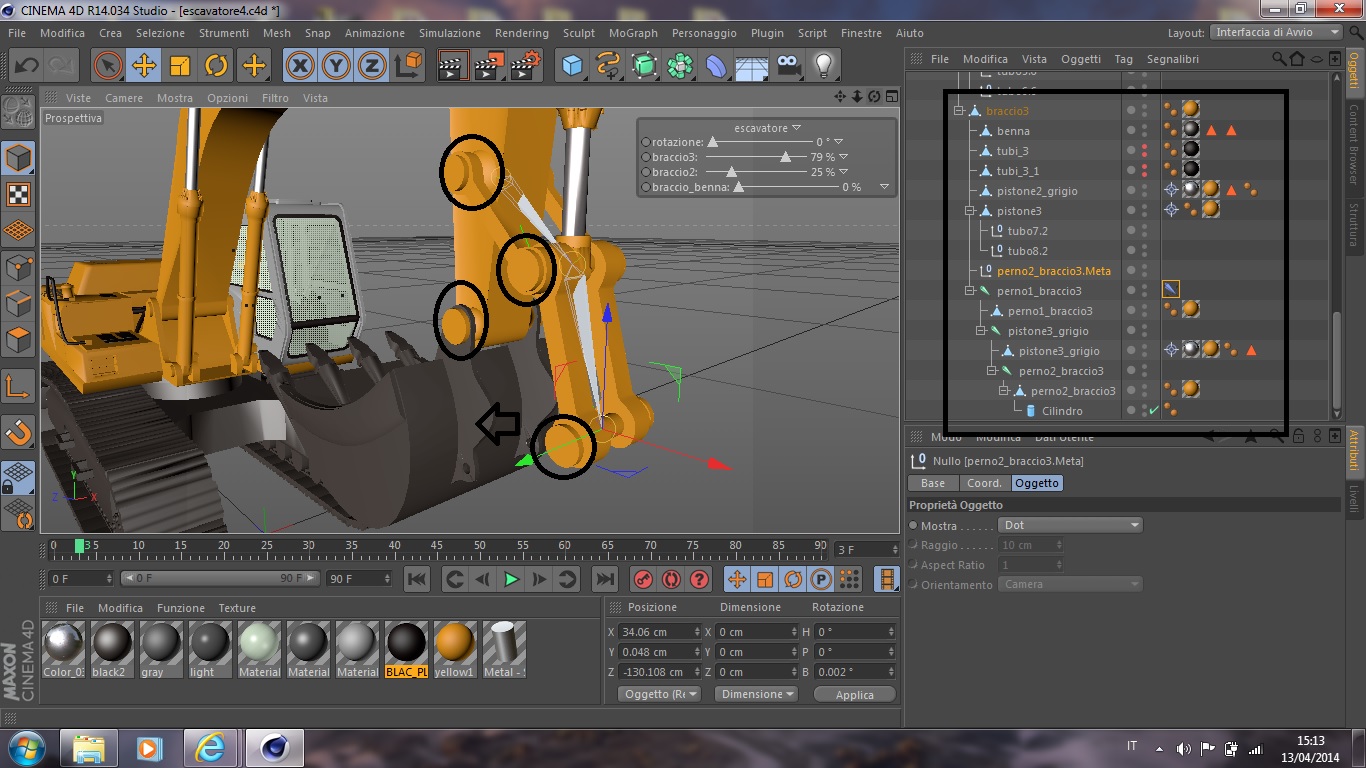This screenshot has height=768, width=1366.
Task: Switch to the Coord. tab
Action: pos(983,483)
